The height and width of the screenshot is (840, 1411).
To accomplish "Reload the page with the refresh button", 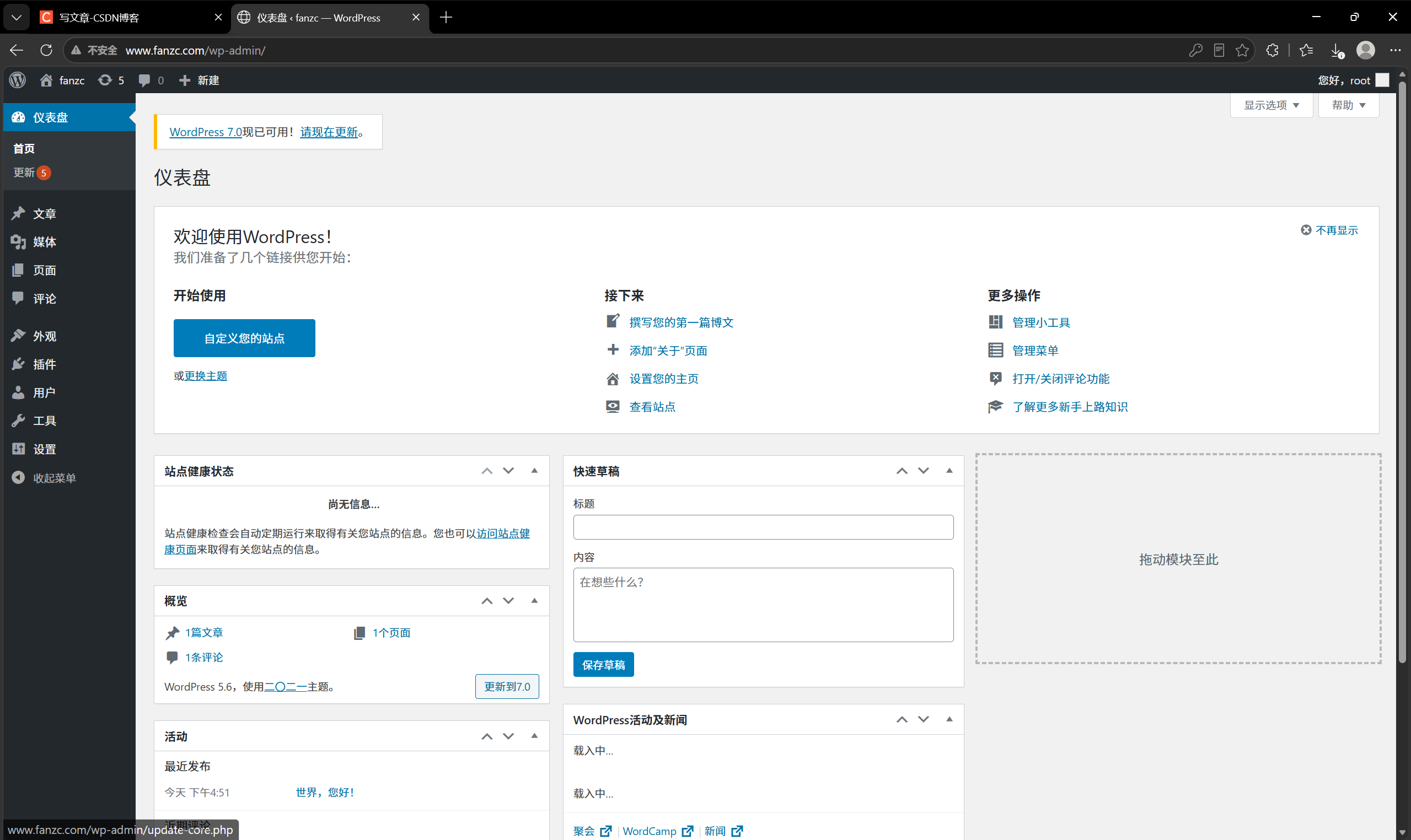I will [46, 50].
